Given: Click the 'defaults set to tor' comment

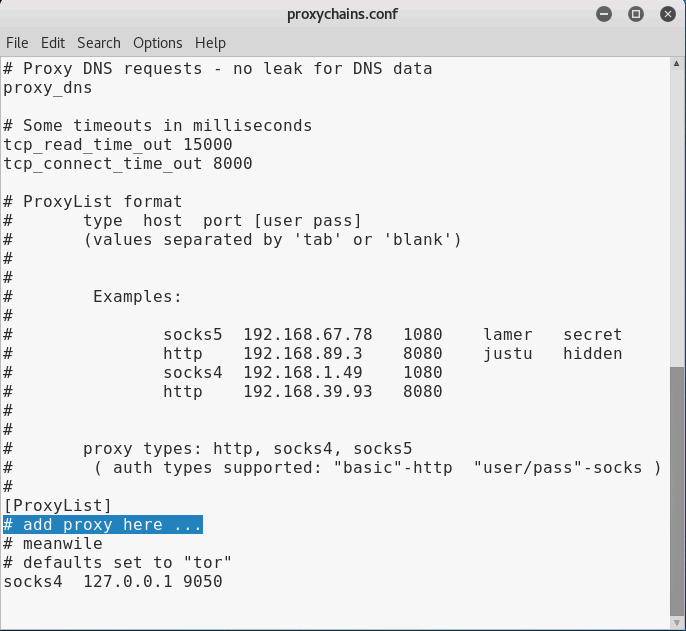Looking at the screenshot, I should tap(117, 562).
